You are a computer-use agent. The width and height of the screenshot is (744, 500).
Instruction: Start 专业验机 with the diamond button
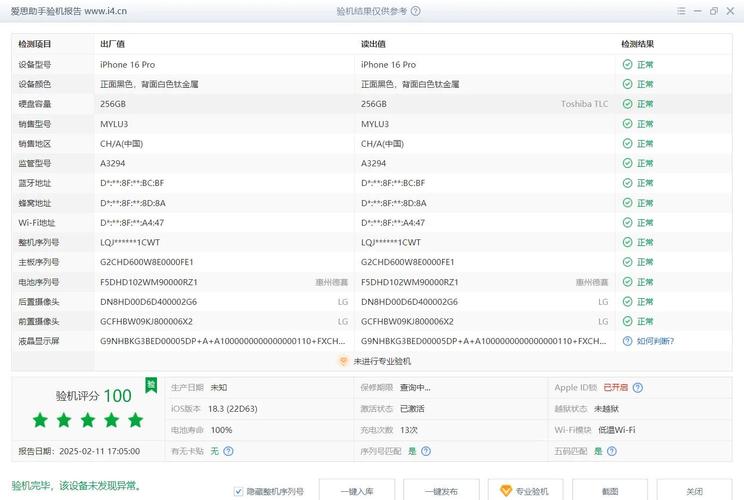pos(526,491)
